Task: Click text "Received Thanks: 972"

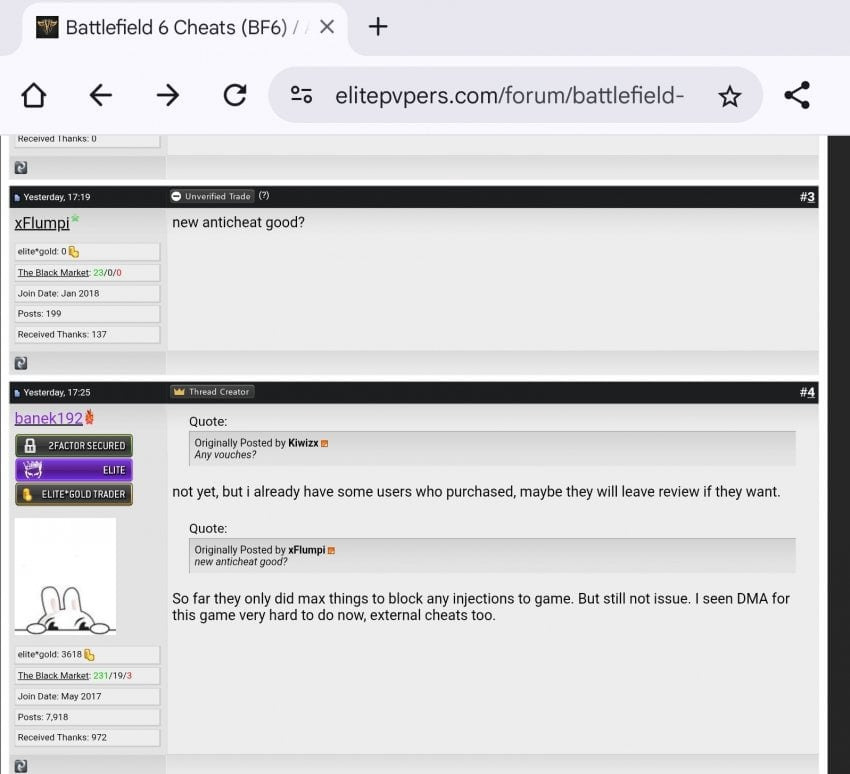Action: (62, 737)
